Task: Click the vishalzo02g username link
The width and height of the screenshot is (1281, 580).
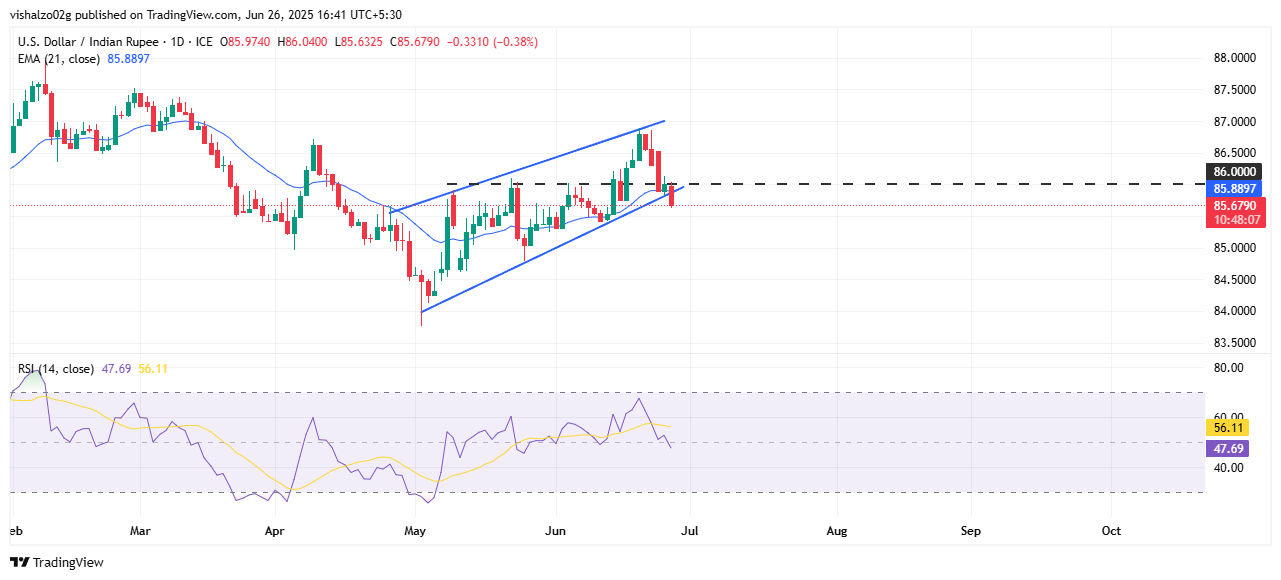Action: [39, 14]
